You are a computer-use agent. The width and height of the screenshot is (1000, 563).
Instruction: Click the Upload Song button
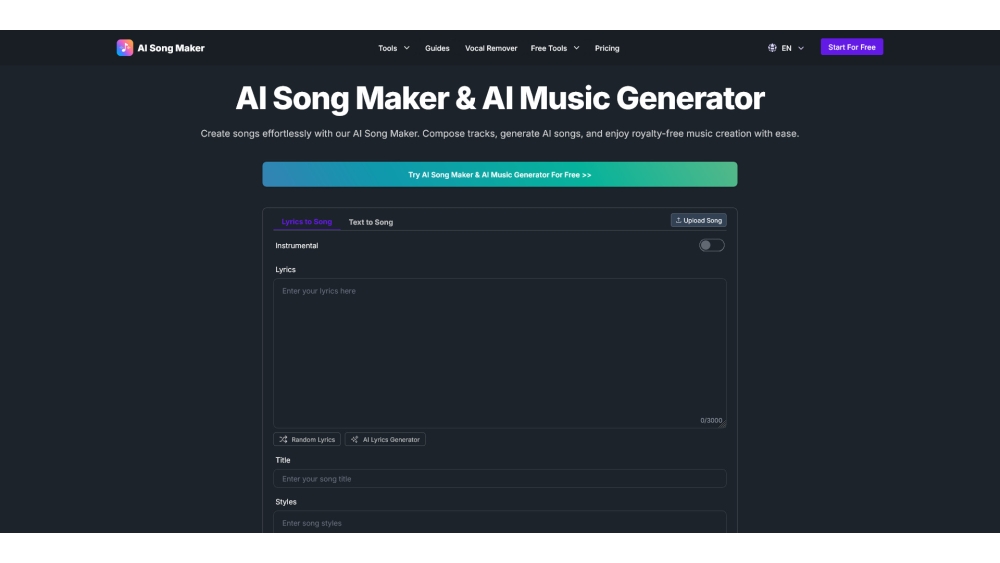pos(698,220)
